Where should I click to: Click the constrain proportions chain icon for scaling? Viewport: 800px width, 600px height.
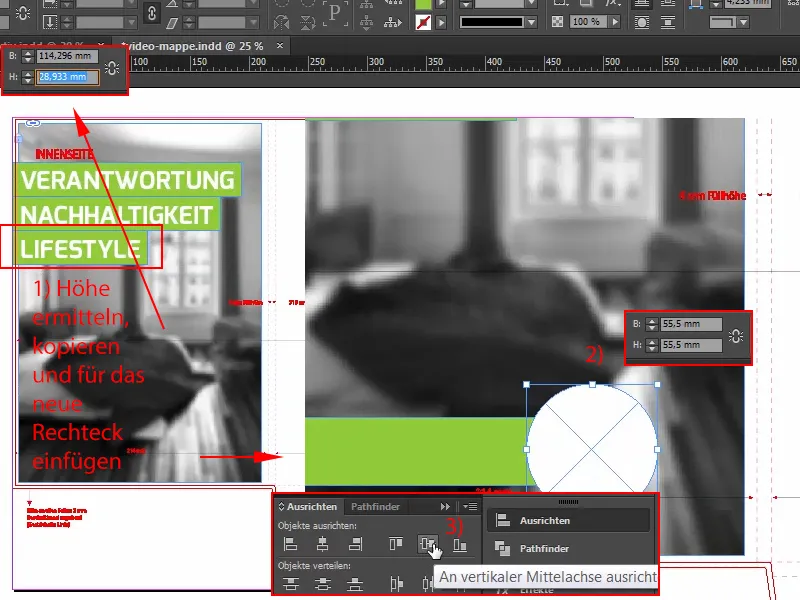click(x=152, y=13)
